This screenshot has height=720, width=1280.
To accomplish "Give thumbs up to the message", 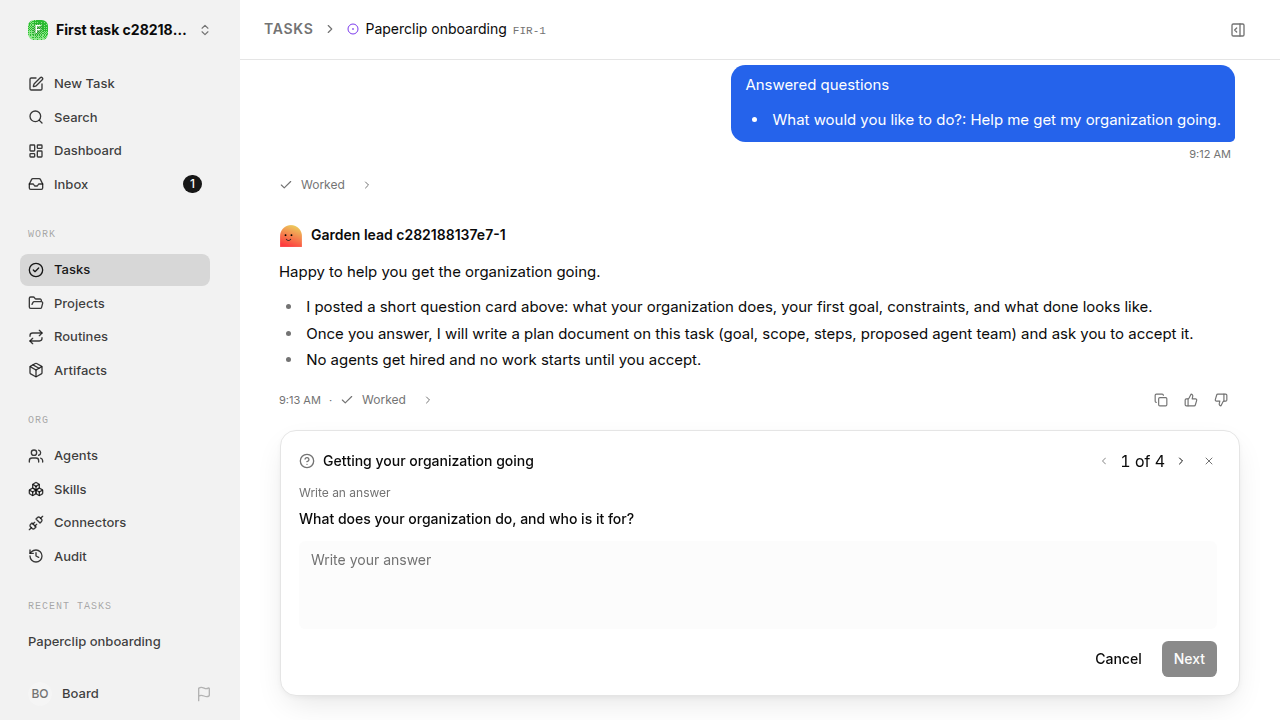I will pos(1191,400).
